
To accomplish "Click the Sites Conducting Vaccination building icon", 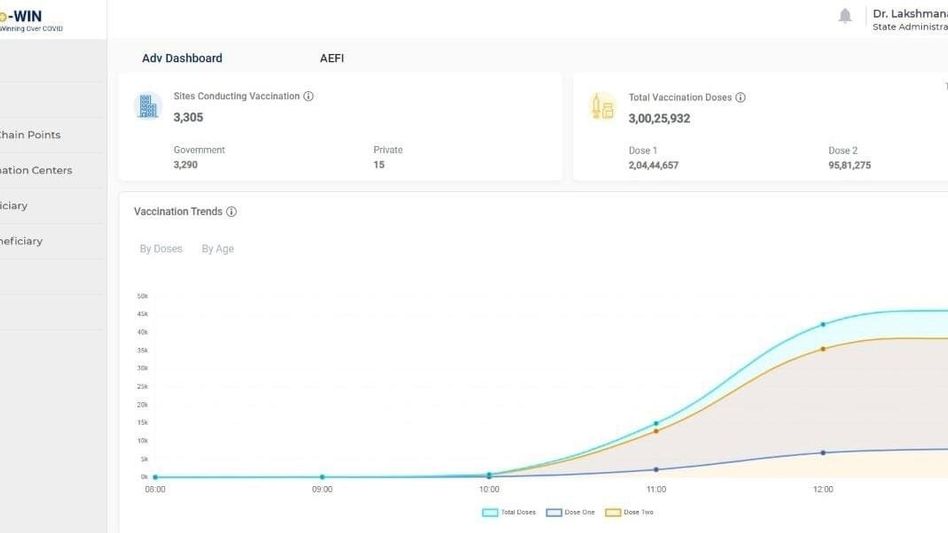I will tap(148, 106).
